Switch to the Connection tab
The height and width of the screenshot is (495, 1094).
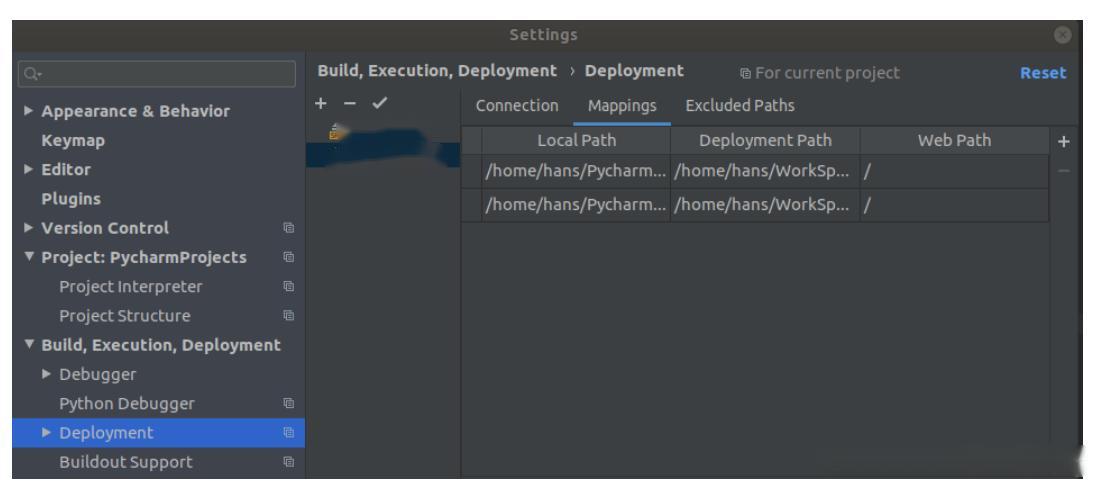tap(516, 105)
